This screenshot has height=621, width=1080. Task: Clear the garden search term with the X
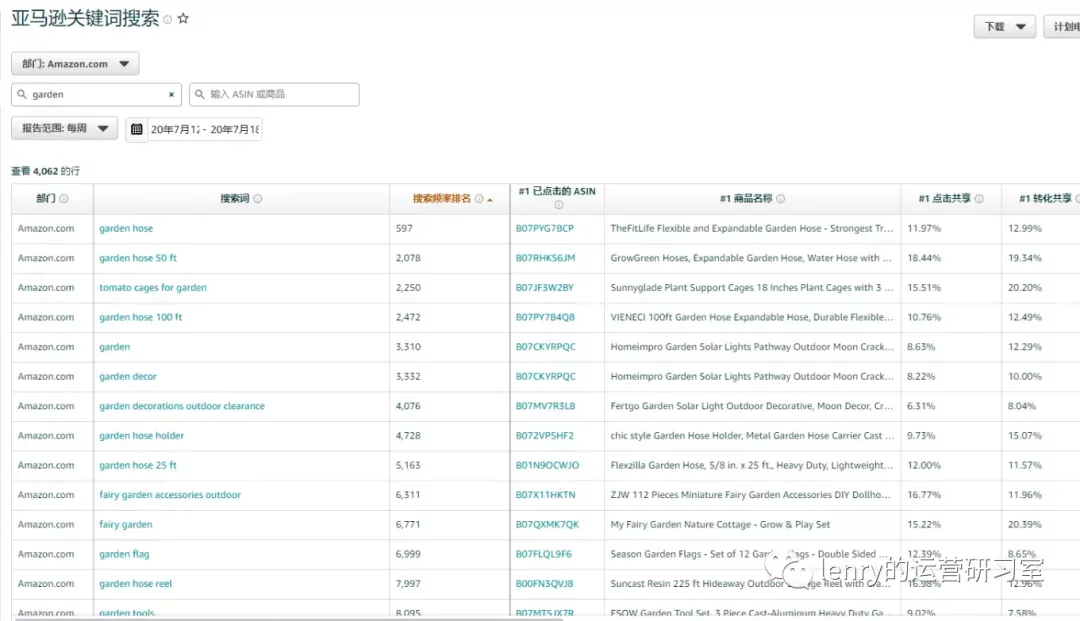(172, 94)
